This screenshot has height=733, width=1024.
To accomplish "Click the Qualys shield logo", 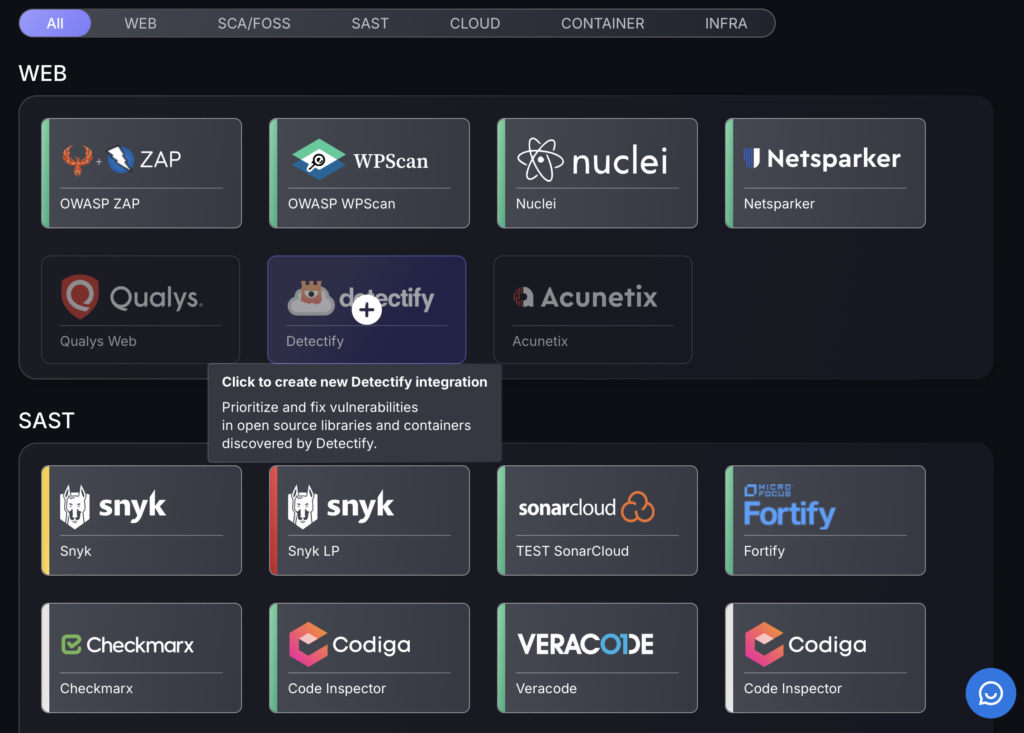I will click(x=80, y=297).
